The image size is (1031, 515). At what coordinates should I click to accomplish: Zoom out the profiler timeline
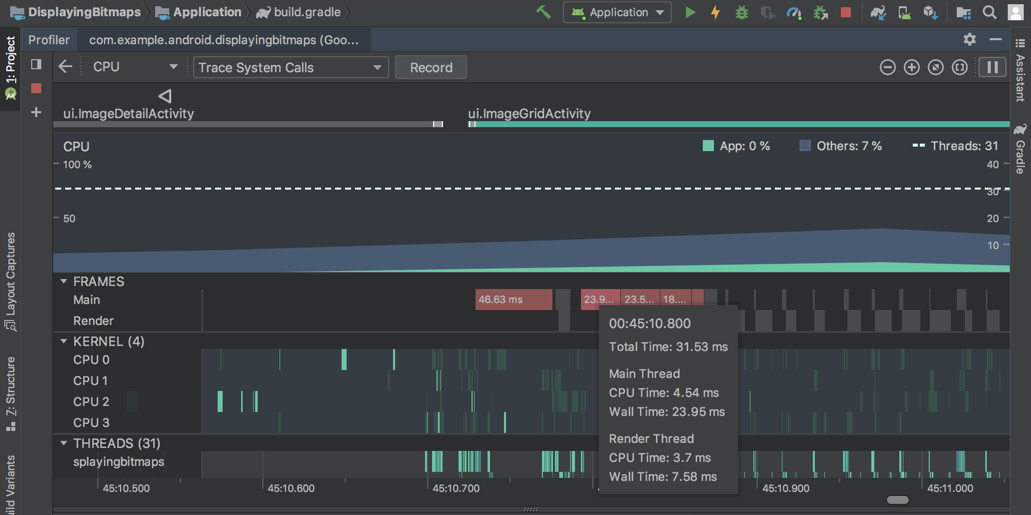pyautogui.click(x=887, y=67)
